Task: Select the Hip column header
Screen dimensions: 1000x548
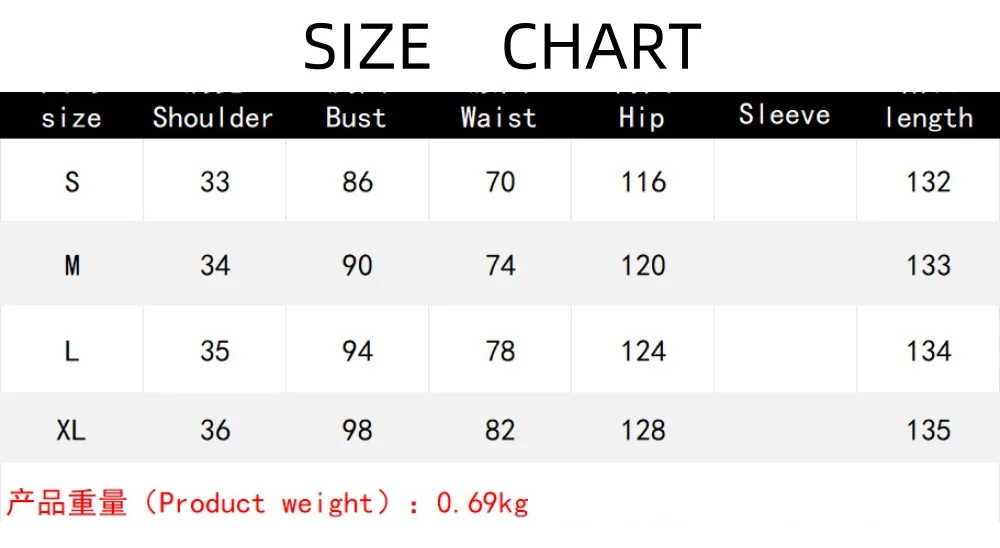Action: pos(642,117)
